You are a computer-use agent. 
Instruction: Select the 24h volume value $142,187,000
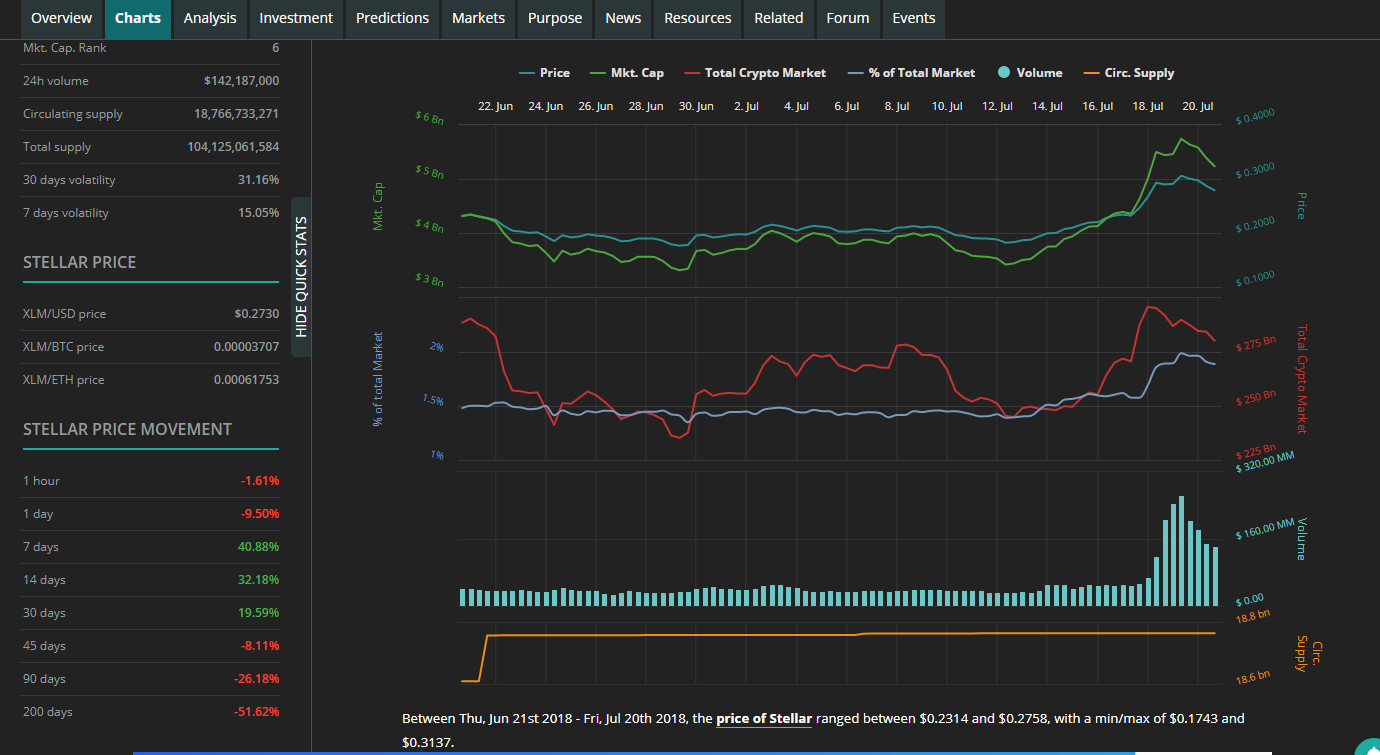241,81
